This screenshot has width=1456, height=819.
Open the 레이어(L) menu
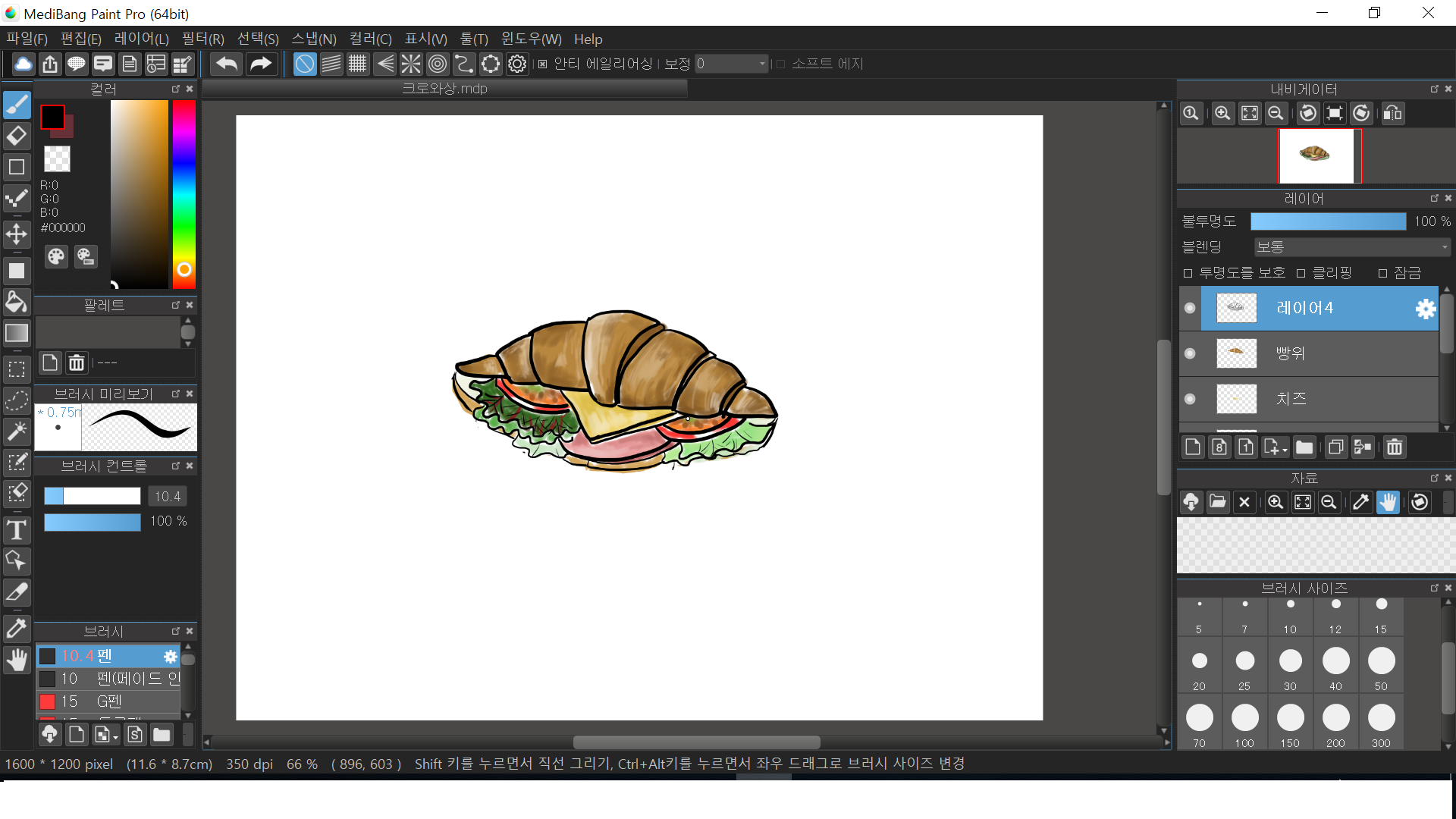pos(141,39)
